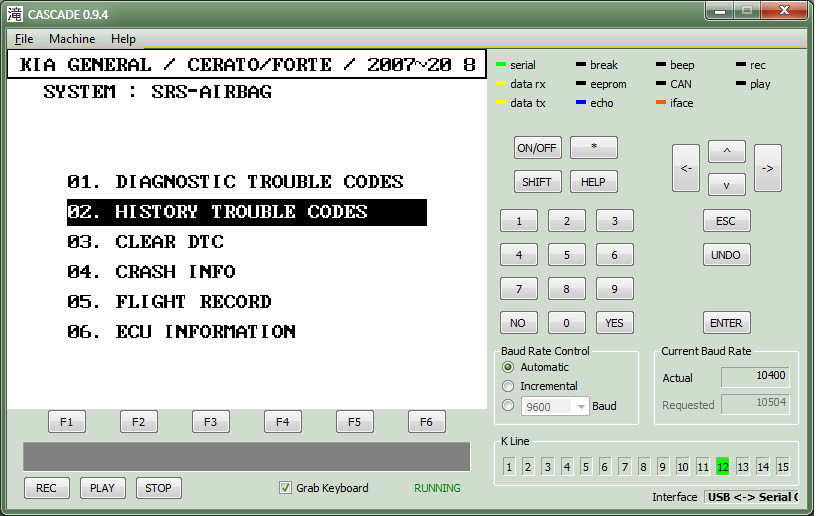Viewport: 819px width, 516px height.
Task: Select K Line pin 12
Action: click(x=723, y=466)
